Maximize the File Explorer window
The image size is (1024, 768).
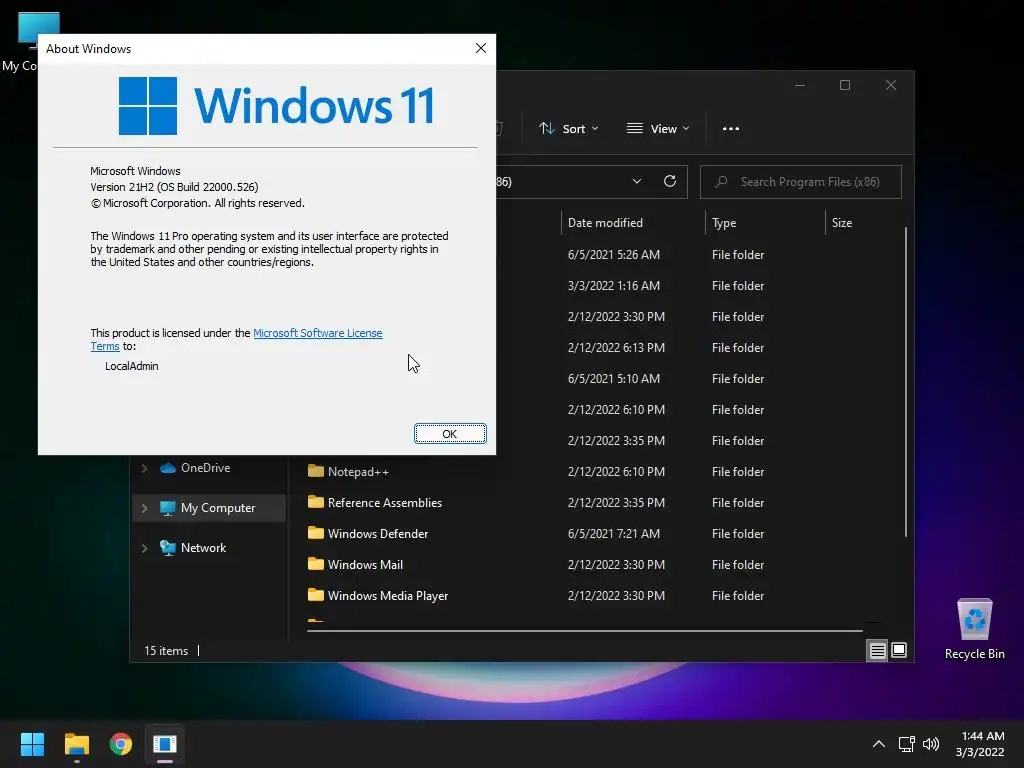845,86
